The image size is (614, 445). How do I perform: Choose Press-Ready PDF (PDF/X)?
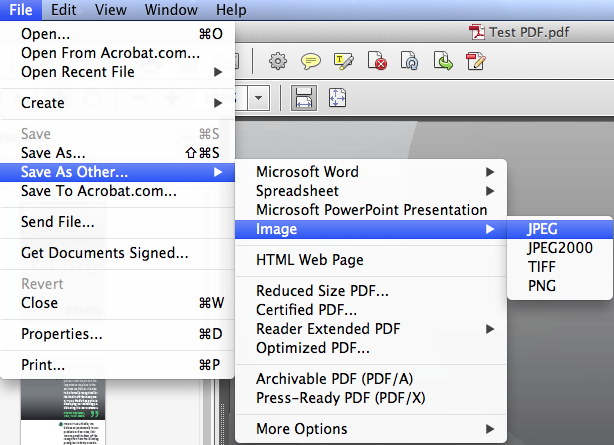click(371, 398)
